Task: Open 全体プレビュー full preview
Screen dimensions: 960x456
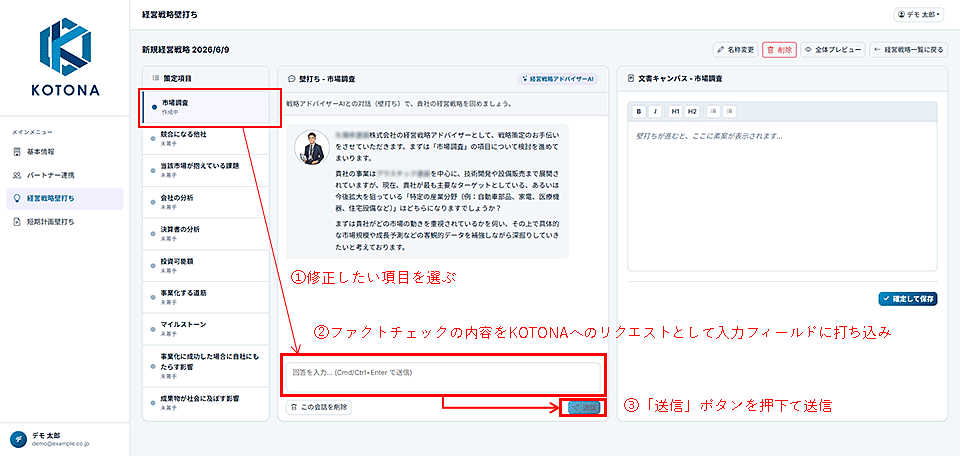Action: pos(833,50)
